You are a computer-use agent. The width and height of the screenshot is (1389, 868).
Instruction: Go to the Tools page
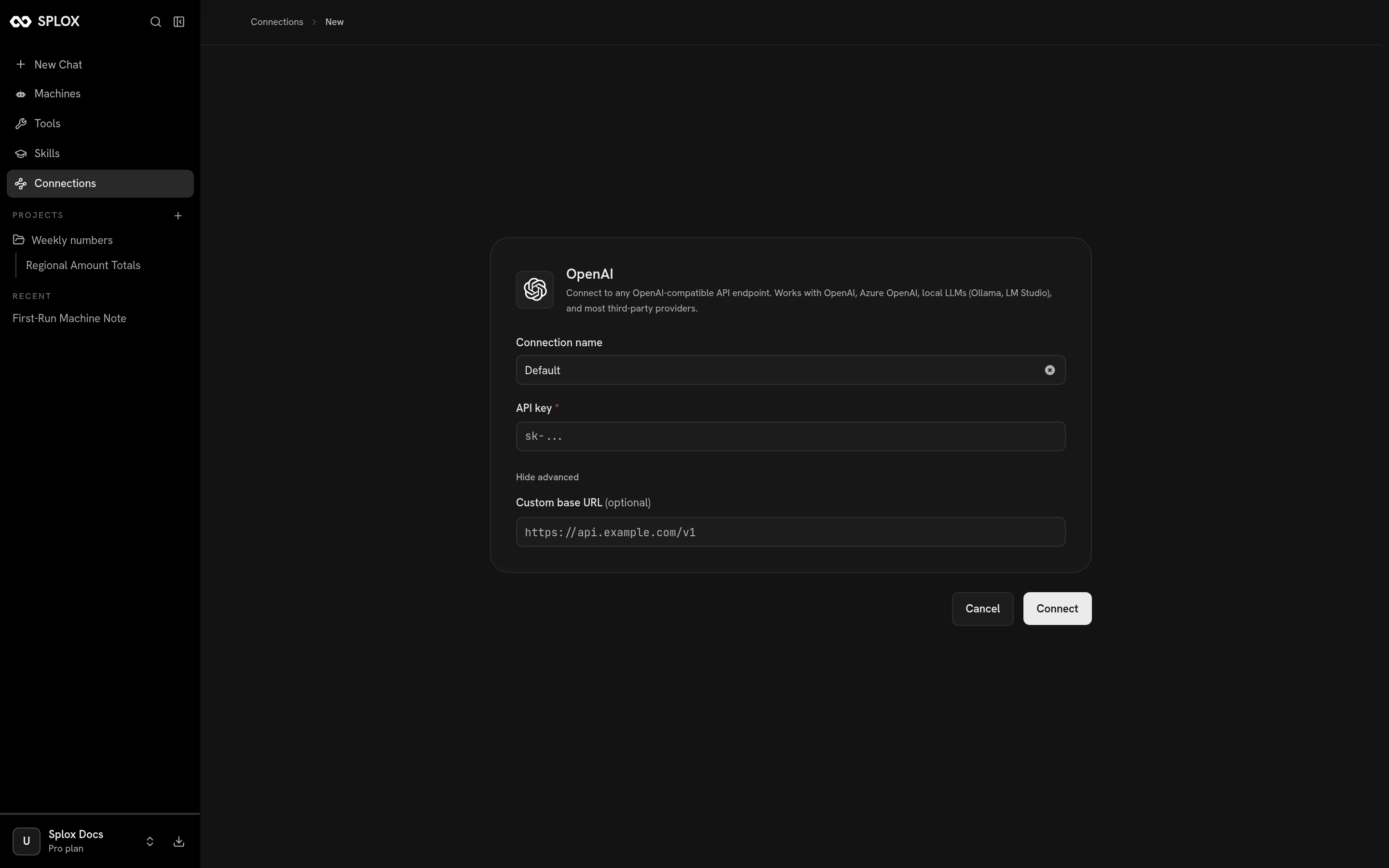tap(100, 123)
